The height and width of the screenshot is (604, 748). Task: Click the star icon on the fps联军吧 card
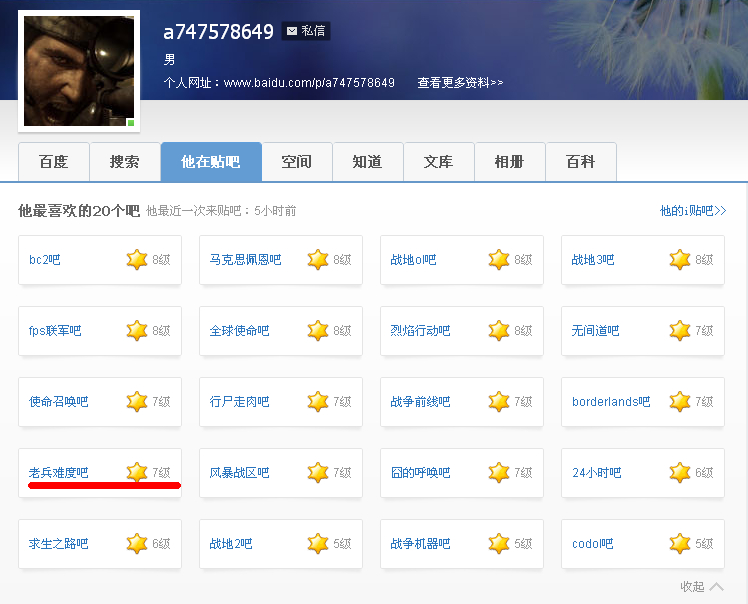(x=137, y=331)
